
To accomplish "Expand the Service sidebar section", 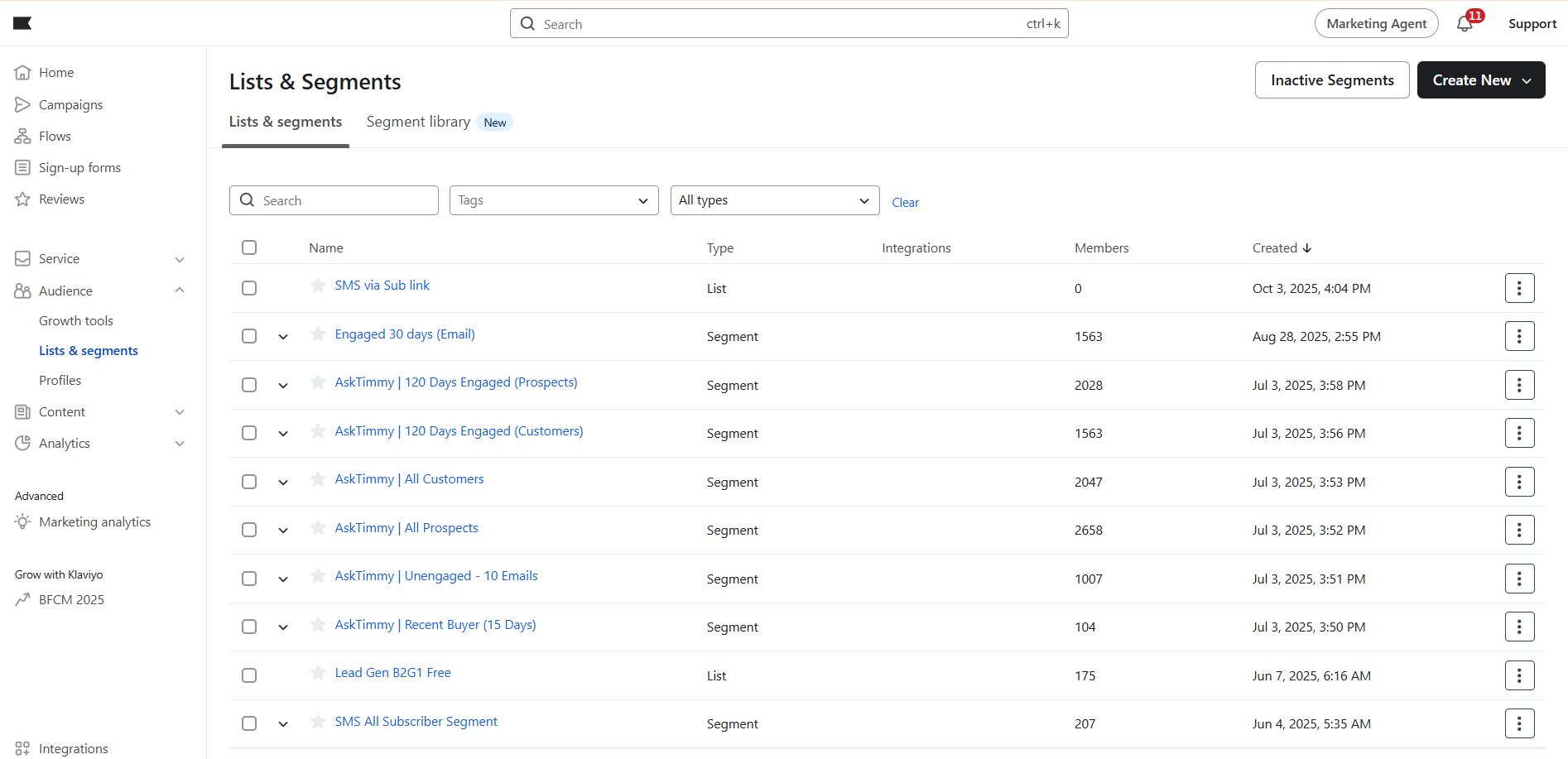I will [180, 259].
